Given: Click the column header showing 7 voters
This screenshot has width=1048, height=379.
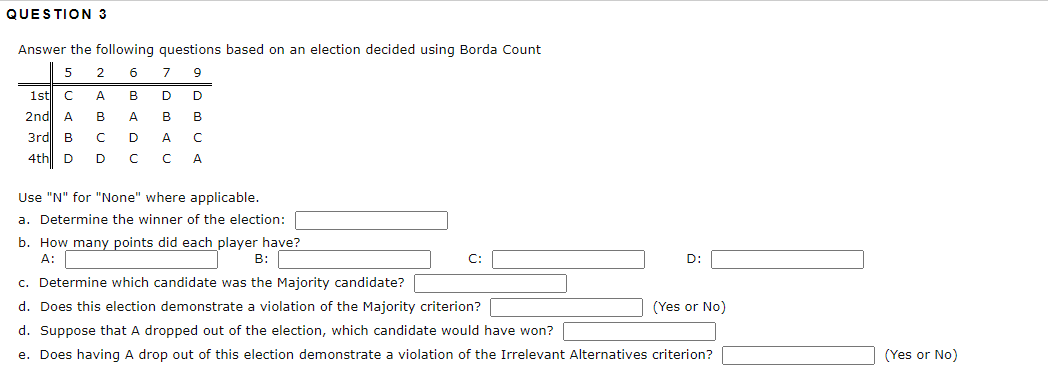Looking at the screenshot, I should pos(165,72).
